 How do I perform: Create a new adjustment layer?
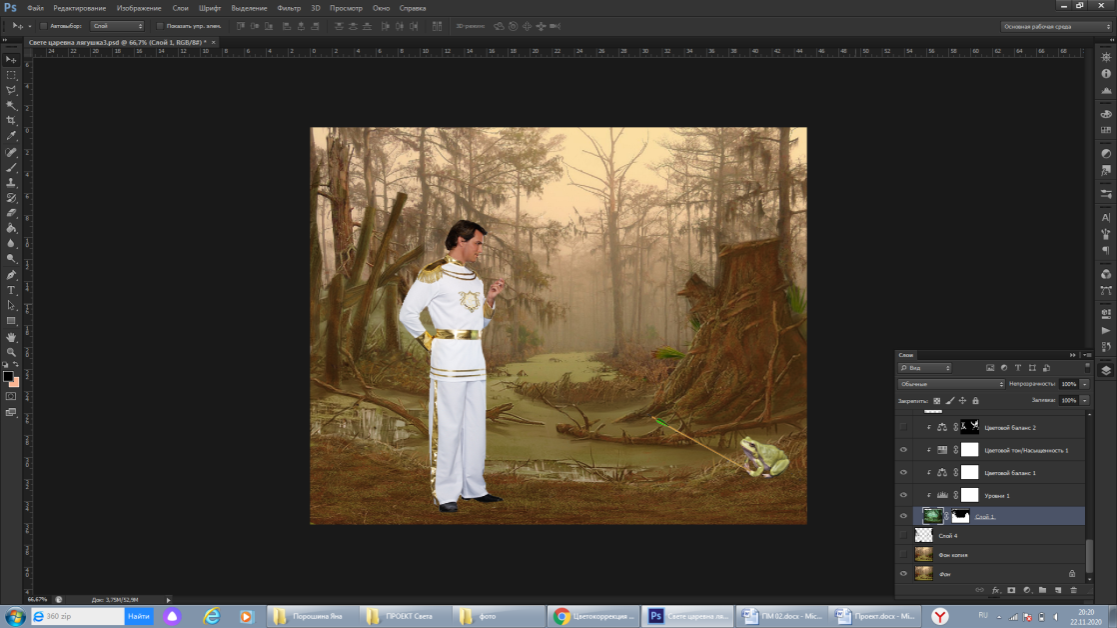pos(1027,590)
